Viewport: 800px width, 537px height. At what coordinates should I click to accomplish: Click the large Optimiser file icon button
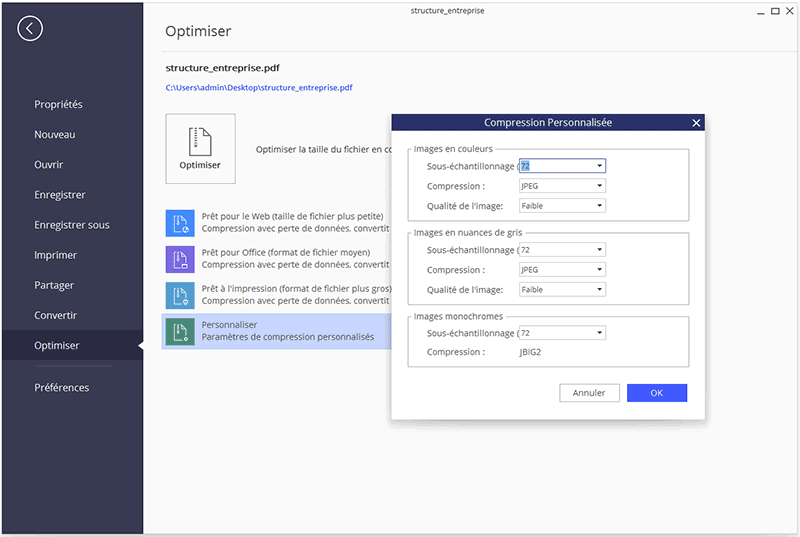pyautogui.click(x=200, y=148)
